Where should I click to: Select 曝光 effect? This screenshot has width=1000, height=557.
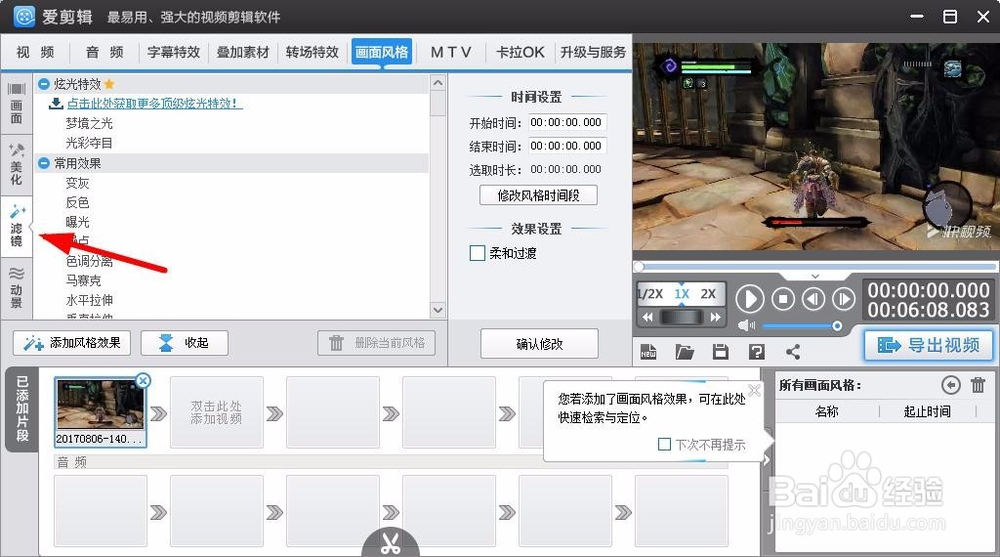coord(77,222)
